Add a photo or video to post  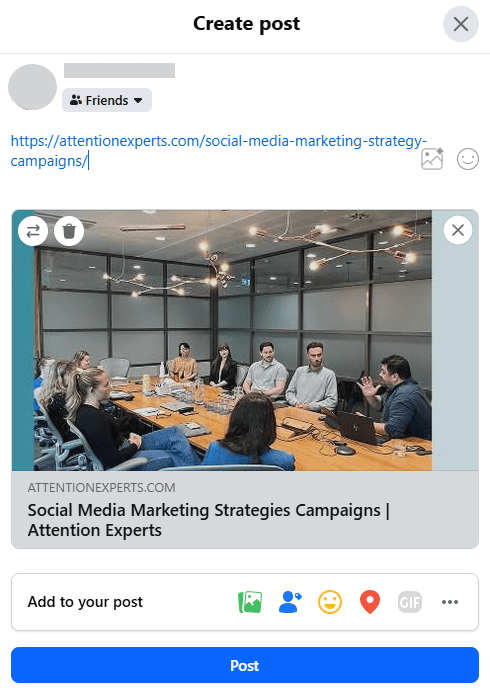coord(250,602)
